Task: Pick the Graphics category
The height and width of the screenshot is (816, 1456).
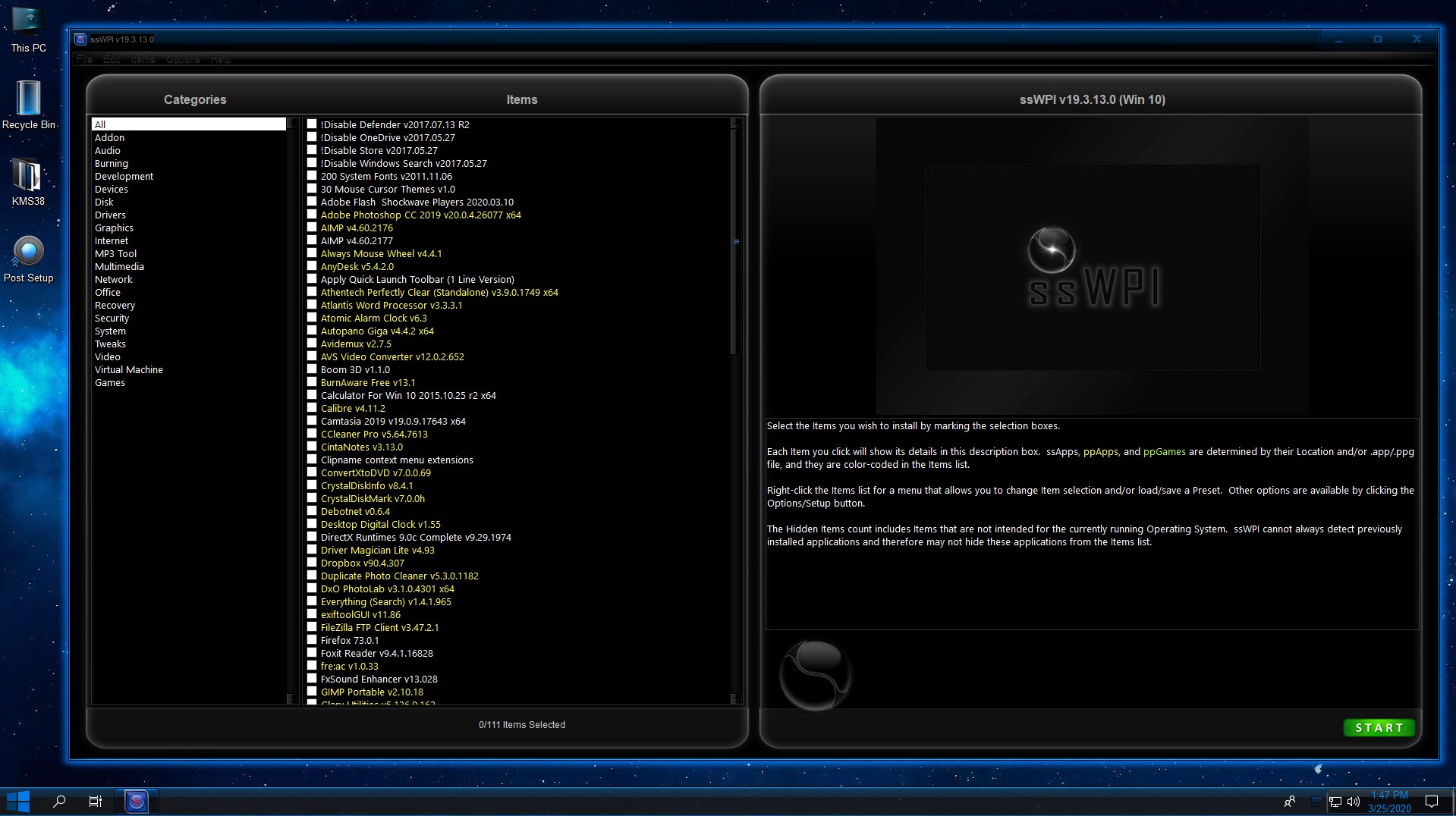Action: pyautogui.click(x=114, y=228)
